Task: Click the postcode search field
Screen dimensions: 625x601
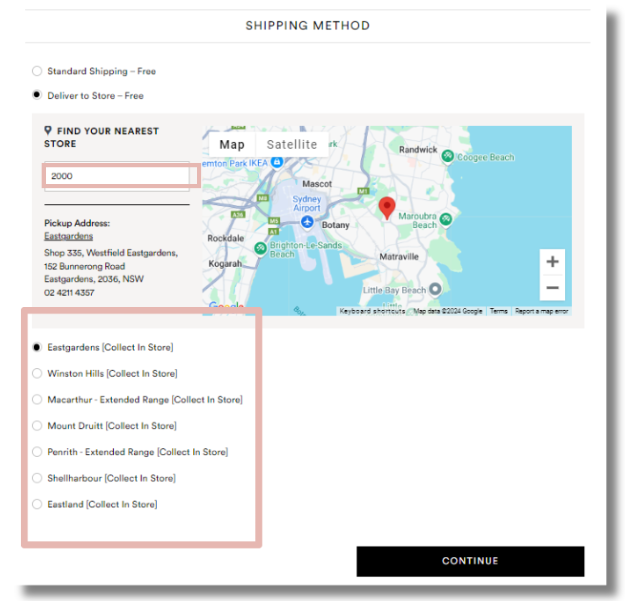Action: [117, 176]
